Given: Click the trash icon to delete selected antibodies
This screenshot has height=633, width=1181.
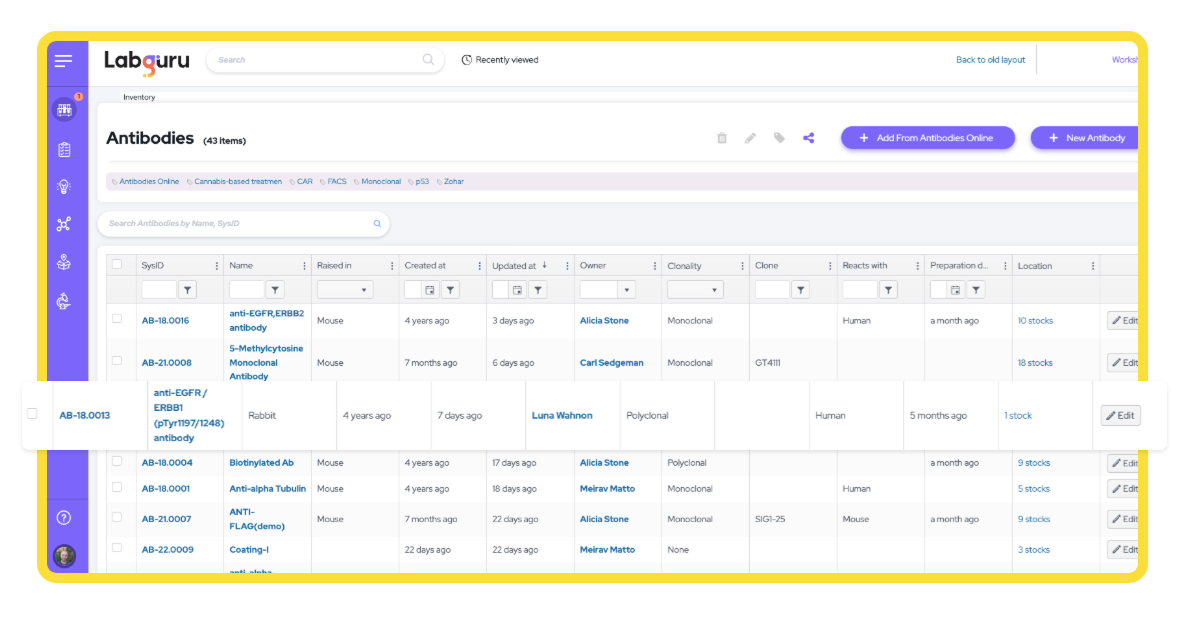Looking at the screenshot, I should (722, 138).
